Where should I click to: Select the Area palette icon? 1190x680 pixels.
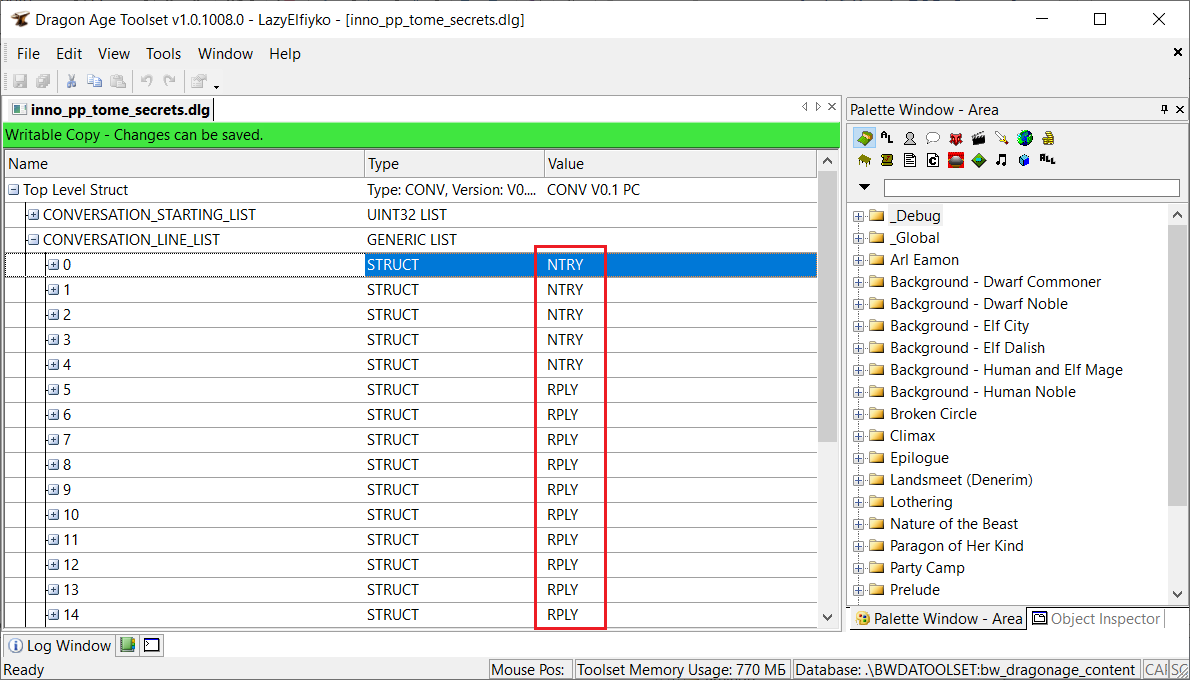click(x=864, y=138)
